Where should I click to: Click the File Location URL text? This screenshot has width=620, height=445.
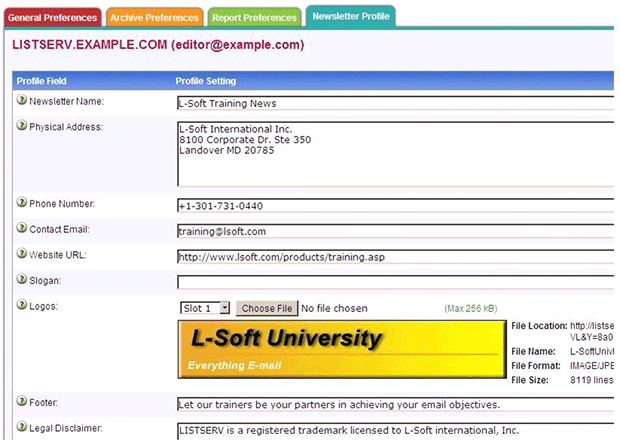[592, 331]
